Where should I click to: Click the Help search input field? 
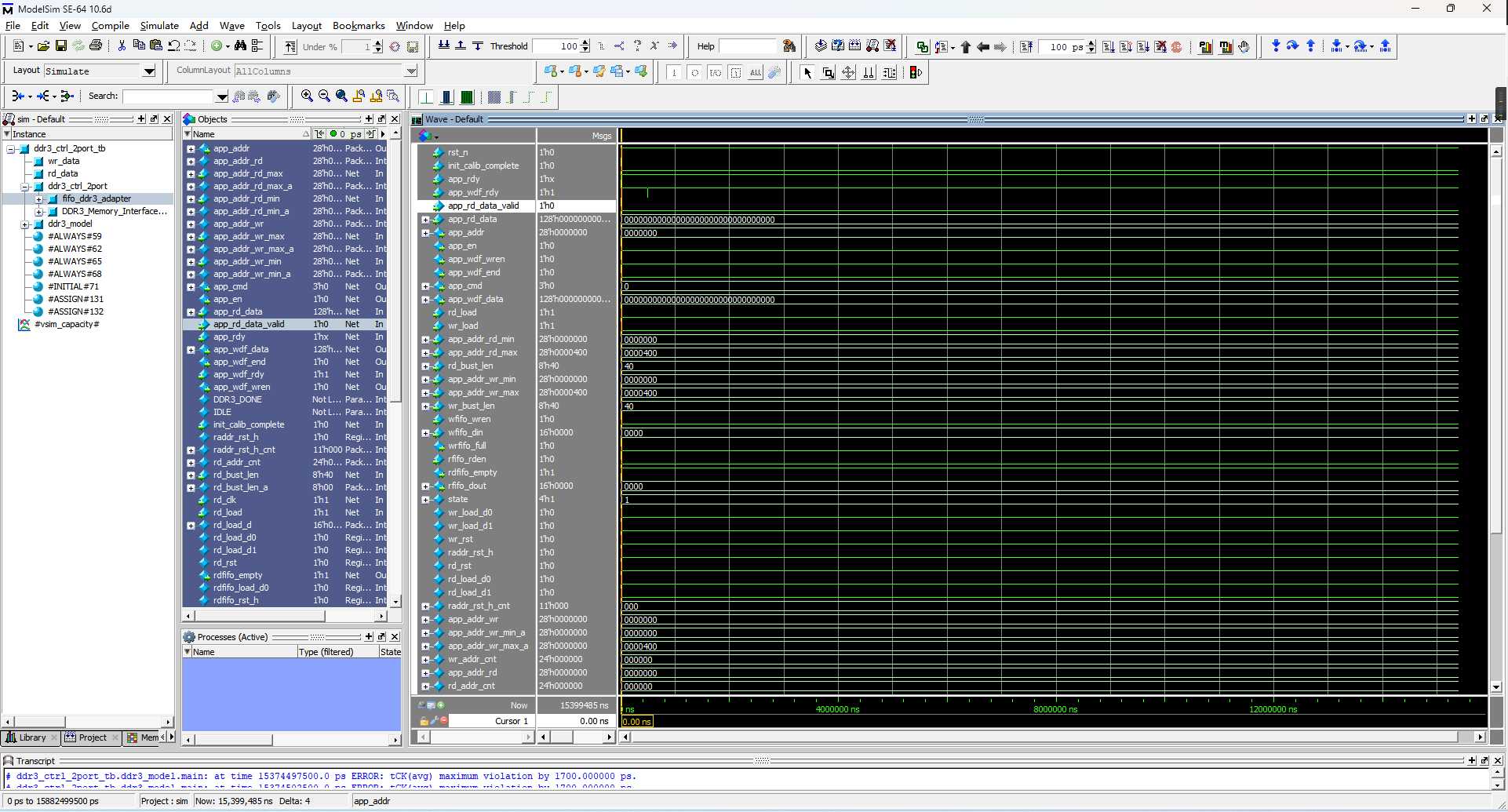[747, 46]
